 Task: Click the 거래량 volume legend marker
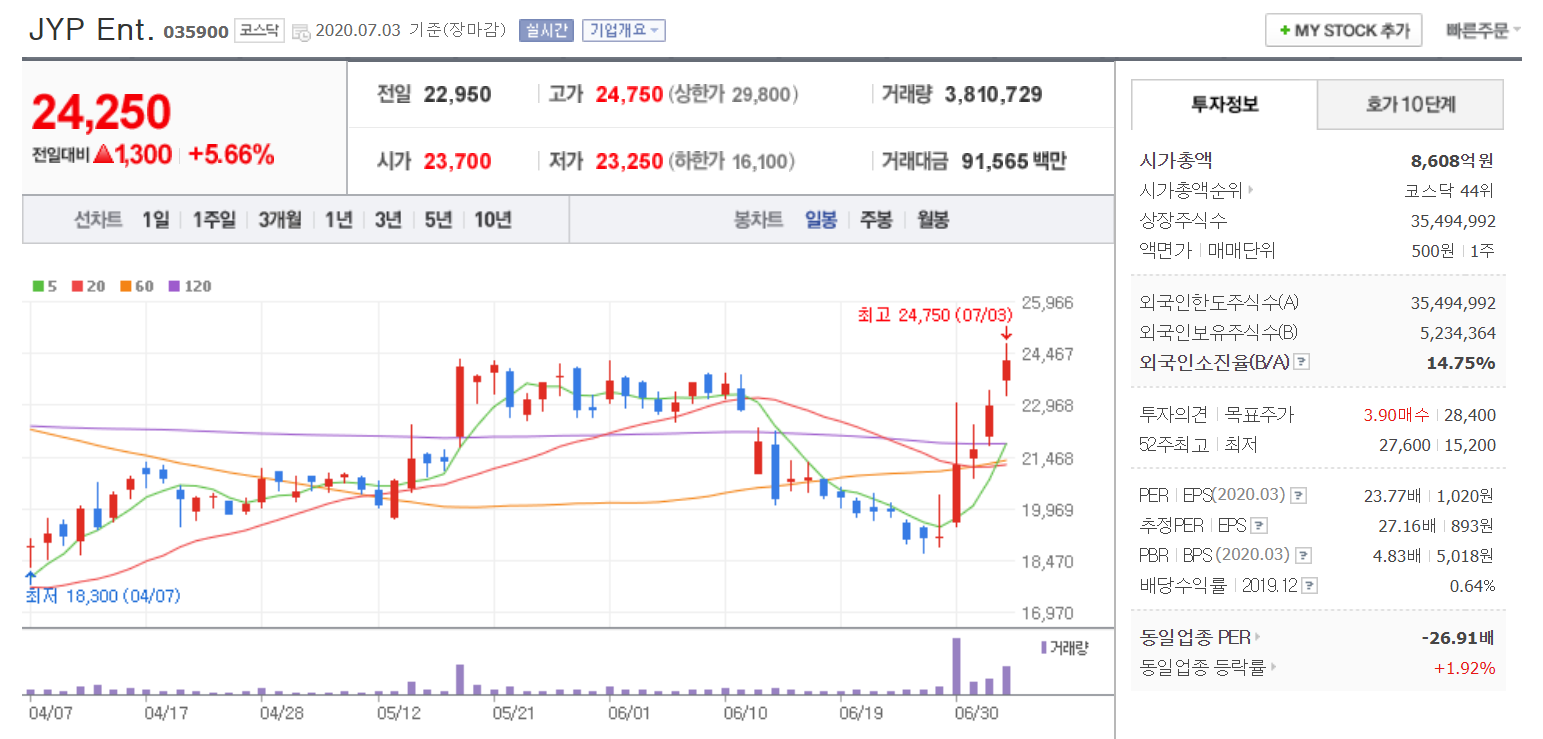tap(1044, 648)
